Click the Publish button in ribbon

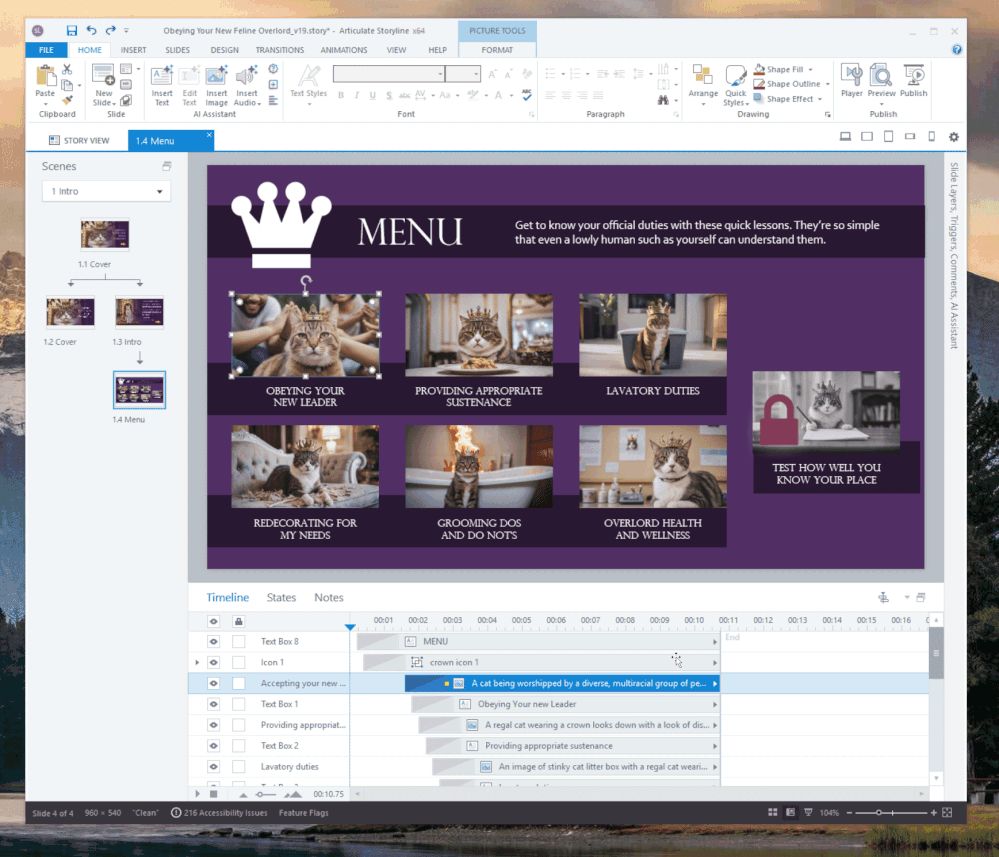coord(913,80)
